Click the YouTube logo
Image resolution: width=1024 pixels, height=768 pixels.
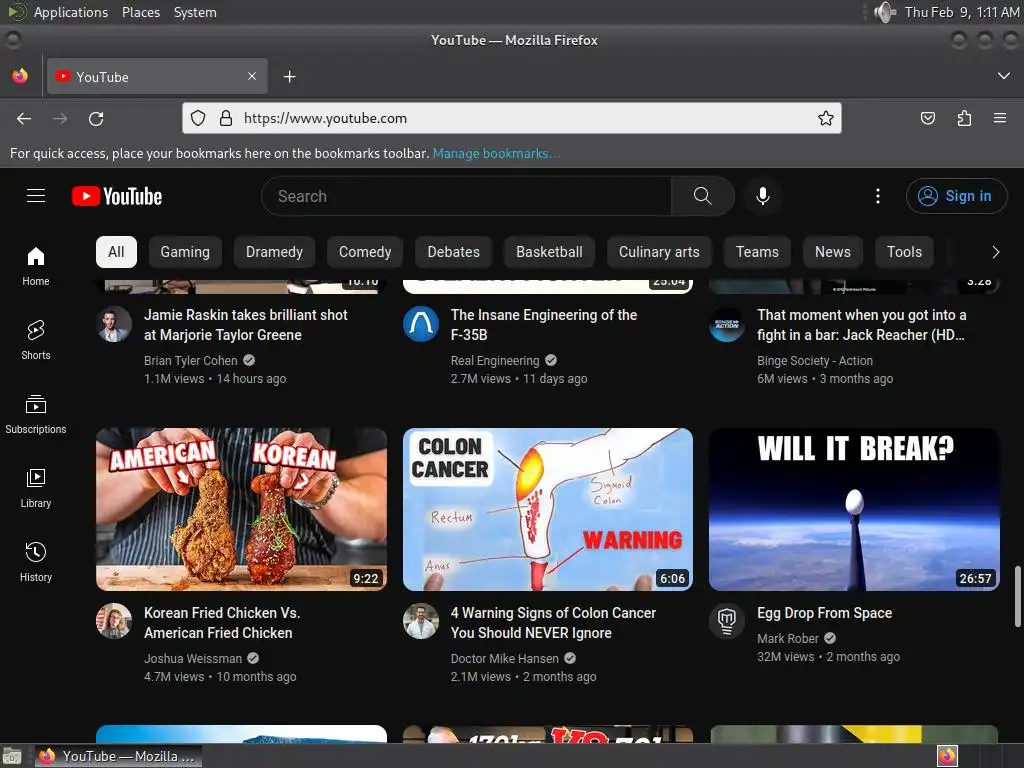[x=117, y=196]
